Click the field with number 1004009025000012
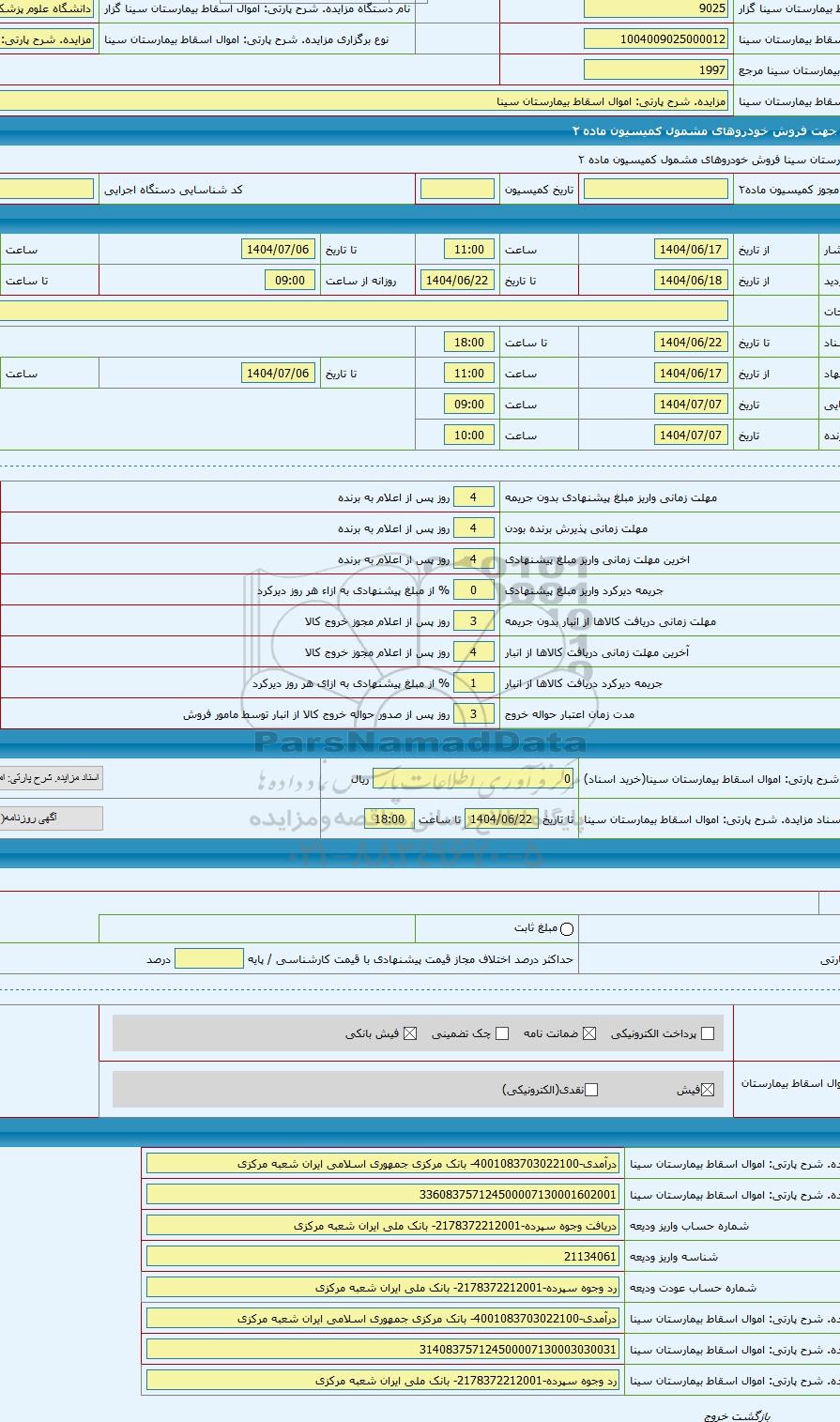 coord(655,39)
